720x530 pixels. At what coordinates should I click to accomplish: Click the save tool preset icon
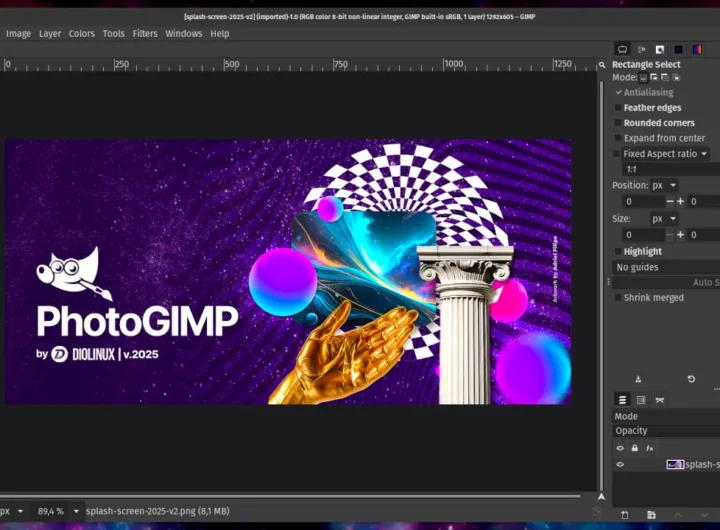pos(639,379)
